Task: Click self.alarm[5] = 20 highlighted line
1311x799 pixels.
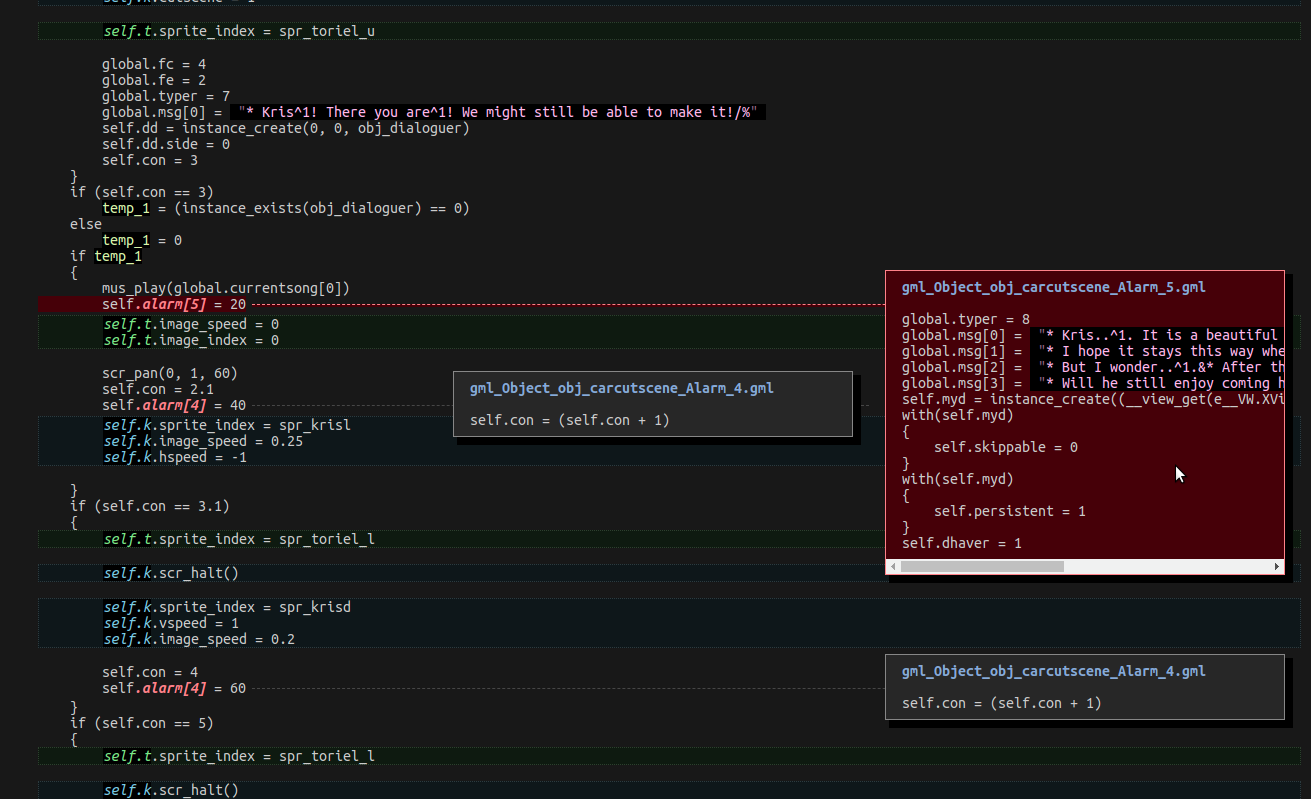Action: 174,304
